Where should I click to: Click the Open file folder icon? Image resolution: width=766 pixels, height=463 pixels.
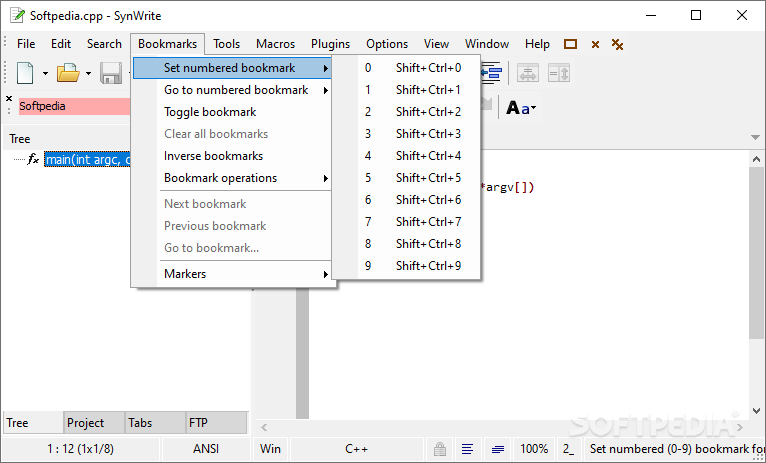coord(68,73)
